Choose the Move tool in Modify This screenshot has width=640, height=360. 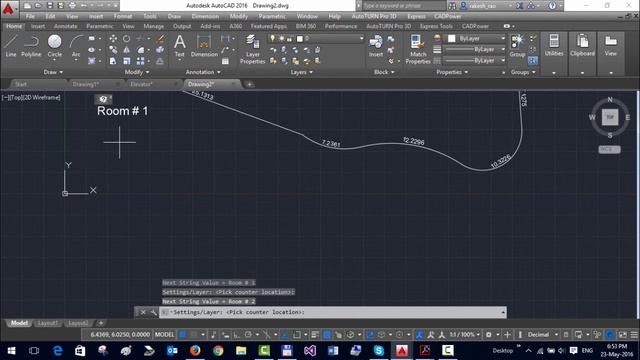pyautogui.click(x=113, y=39)
